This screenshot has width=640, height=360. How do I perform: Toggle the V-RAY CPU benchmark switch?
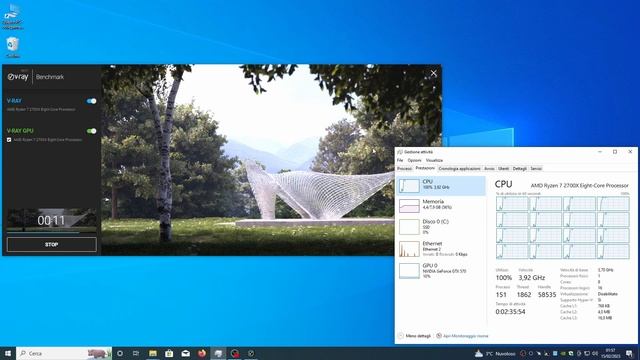click(x=91, y=101)
